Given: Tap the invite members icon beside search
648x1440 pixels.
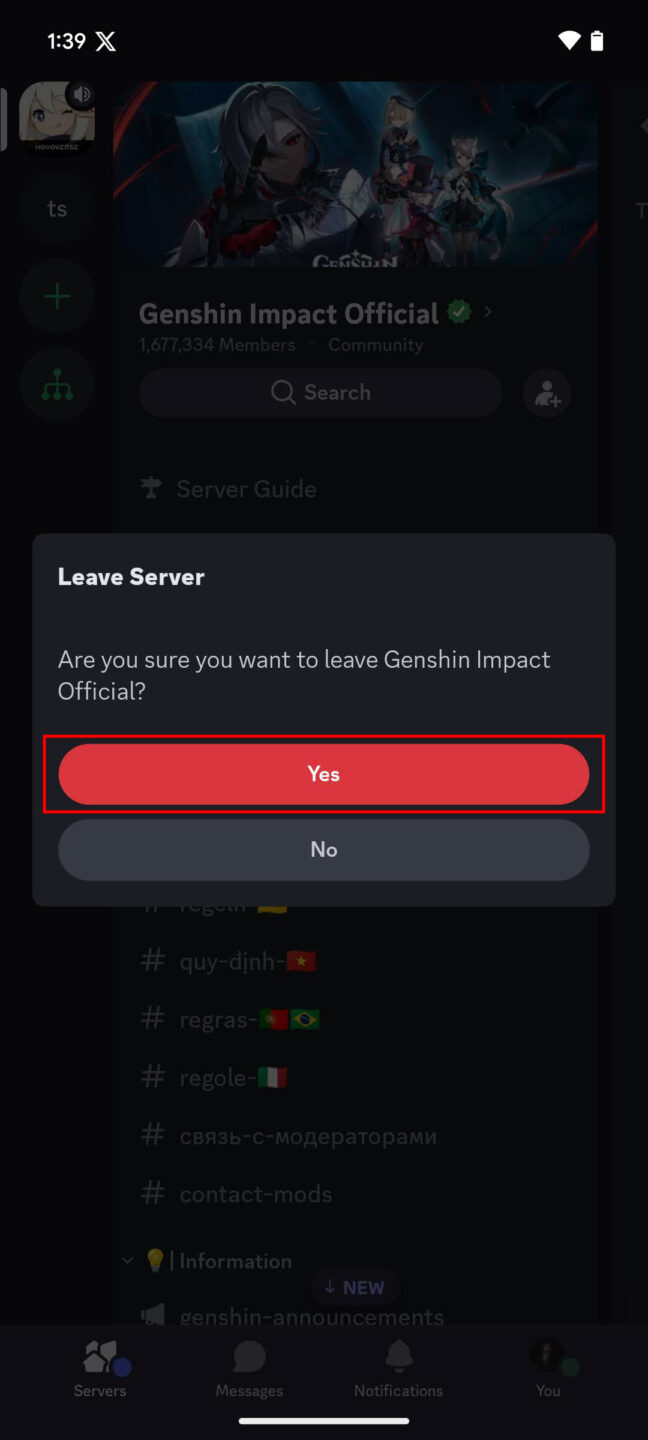Looking at the screenshot, I should [x=546, y=392].
